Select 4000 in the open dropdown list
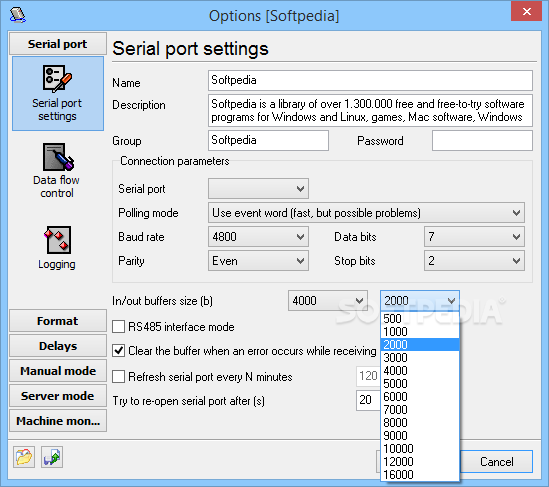The width and height of the screenshot is (549, 487). [x=420, y=370]
